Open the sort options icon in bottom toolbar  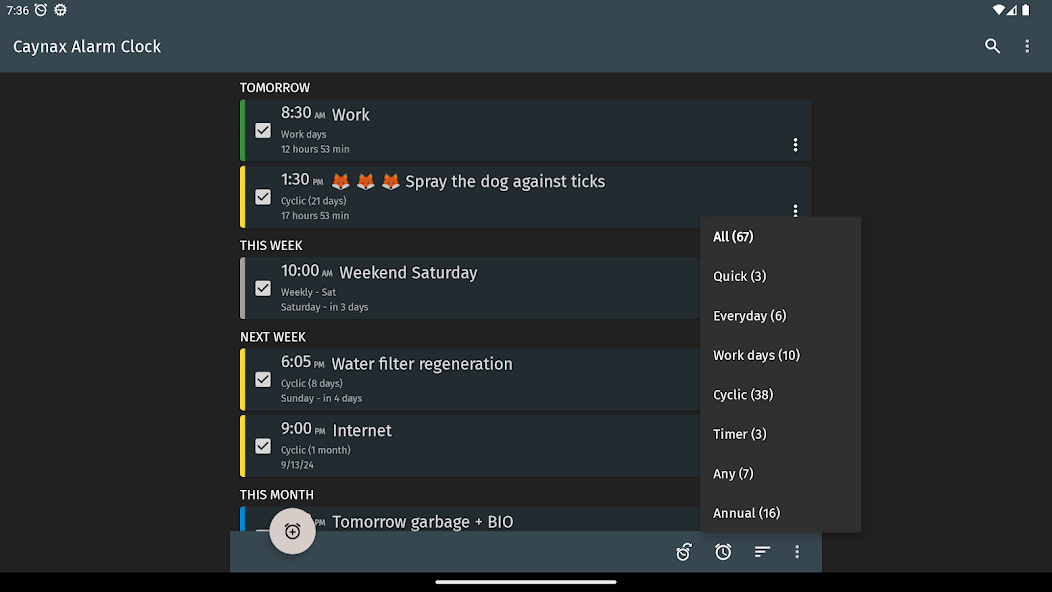pos(761,551)
